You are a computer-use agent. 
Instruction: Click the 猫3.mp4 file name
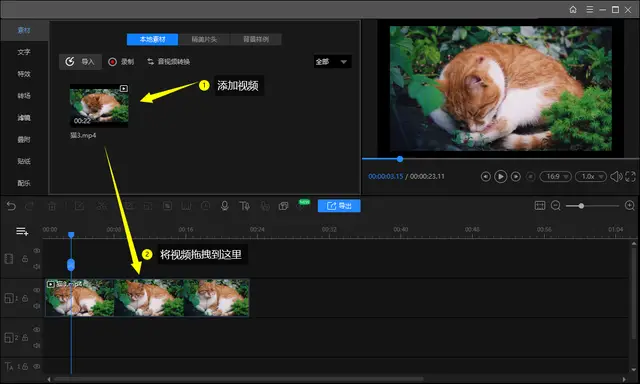(x=83, y=135)
